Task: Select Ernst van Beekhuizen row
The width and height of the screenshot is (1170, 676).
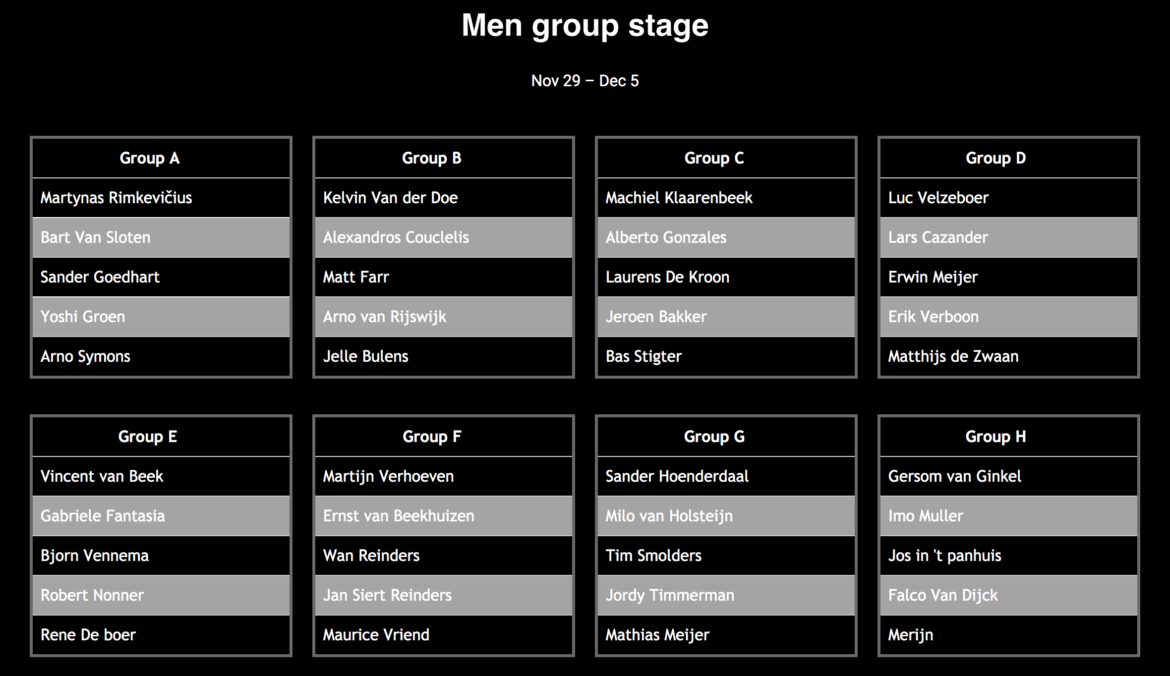Action: 399,516
